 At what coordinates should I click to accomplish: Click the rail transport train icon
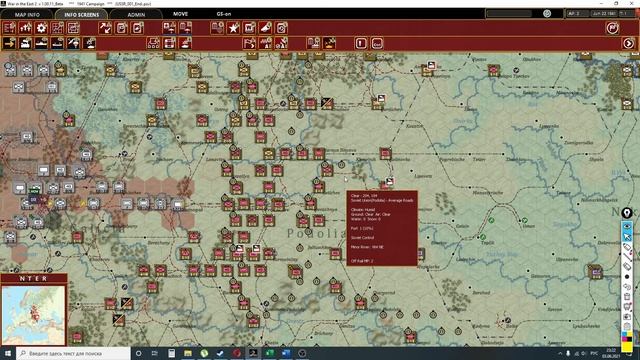coord(153,43)
